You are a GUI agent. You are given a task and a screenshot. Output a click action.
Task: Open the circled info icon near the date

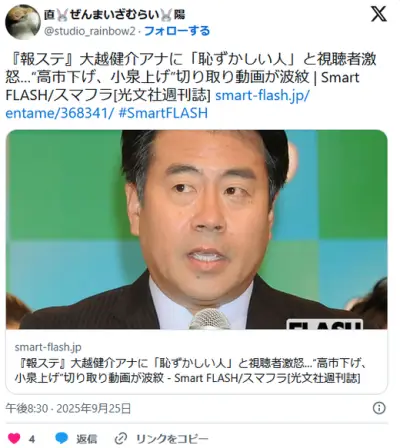[x=379, y=408]
